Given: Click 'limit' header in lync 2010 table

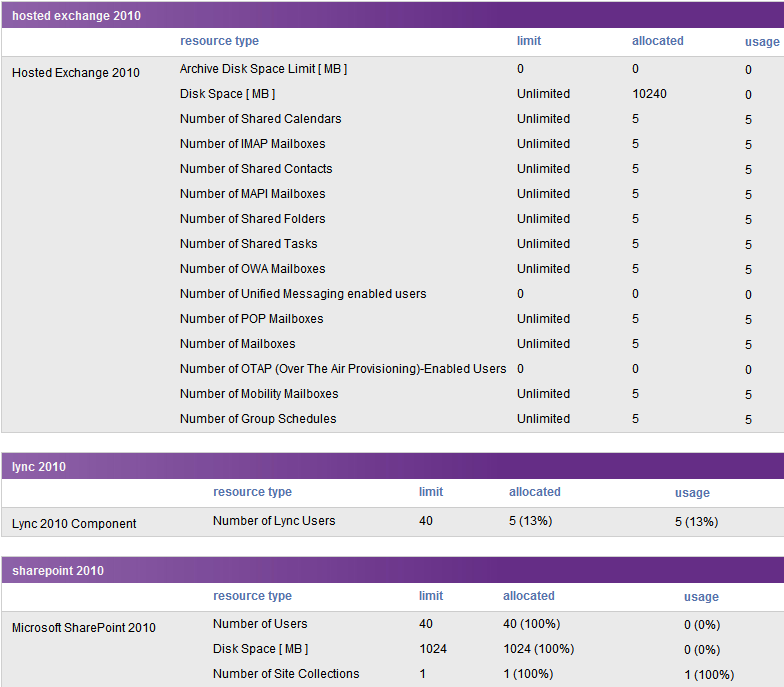Looking at the screenshot, I should click(431, 492).
